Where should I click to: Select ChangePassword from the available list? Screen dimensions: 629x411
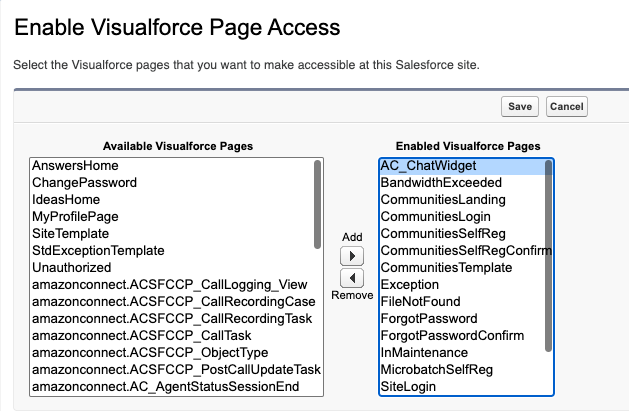[x=172, y=183]
